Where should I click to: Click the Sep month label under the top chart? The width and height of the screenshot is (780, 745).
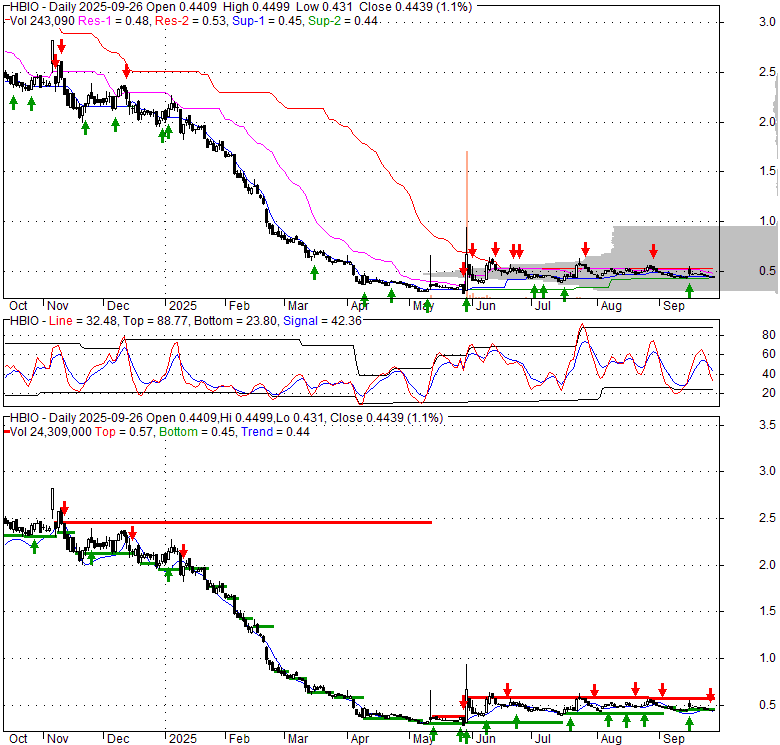point(674,306)
